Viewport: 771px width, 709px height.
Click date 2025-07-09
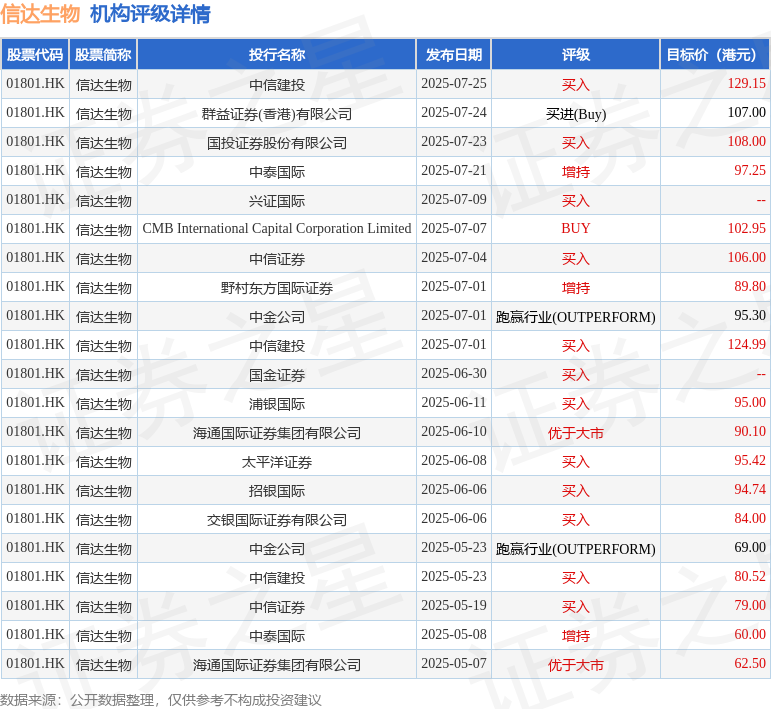pyautogui.click(x=454, y=200)
